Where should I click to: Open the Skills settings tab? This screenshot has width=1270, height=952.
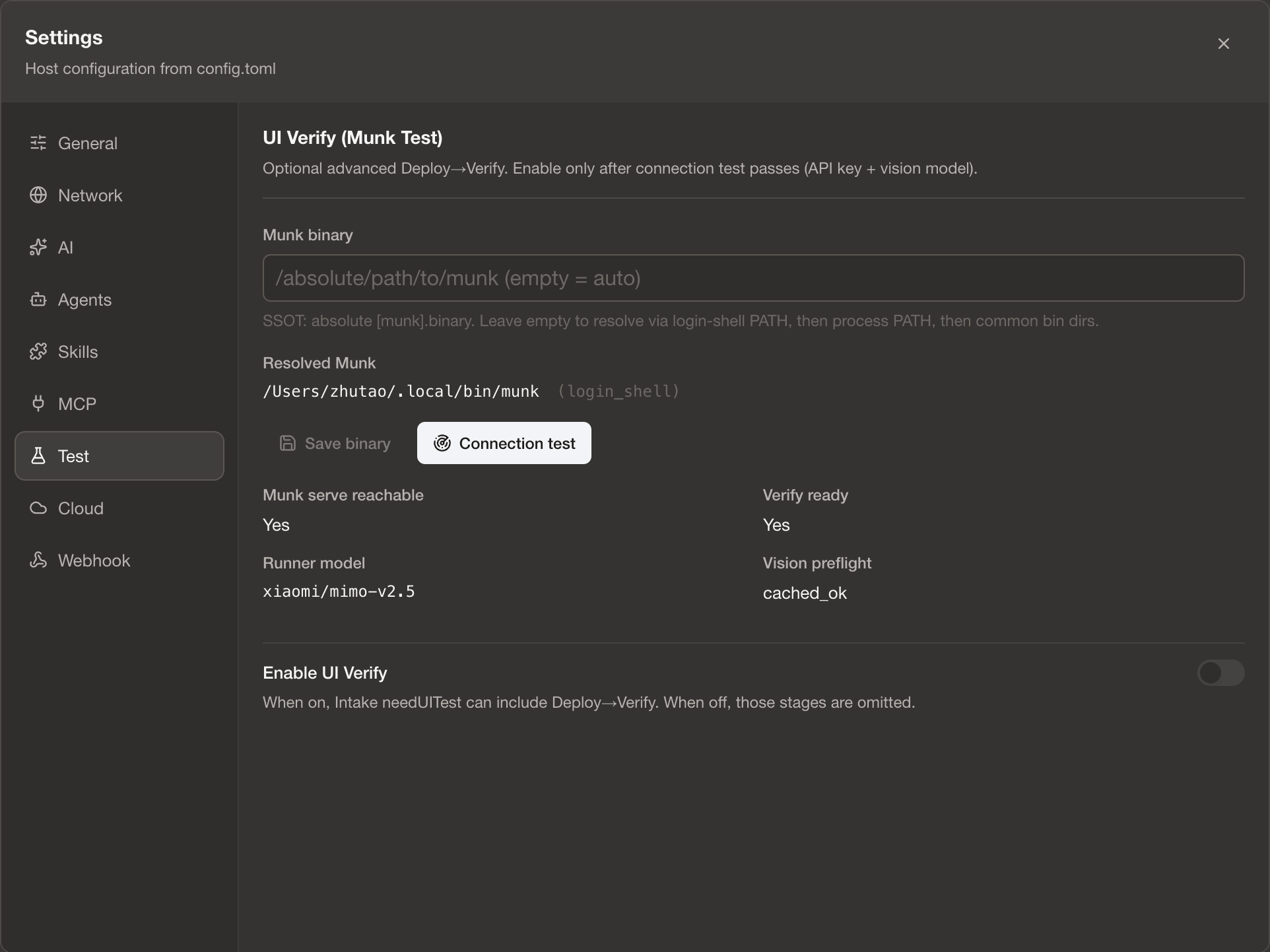point(119,351)
